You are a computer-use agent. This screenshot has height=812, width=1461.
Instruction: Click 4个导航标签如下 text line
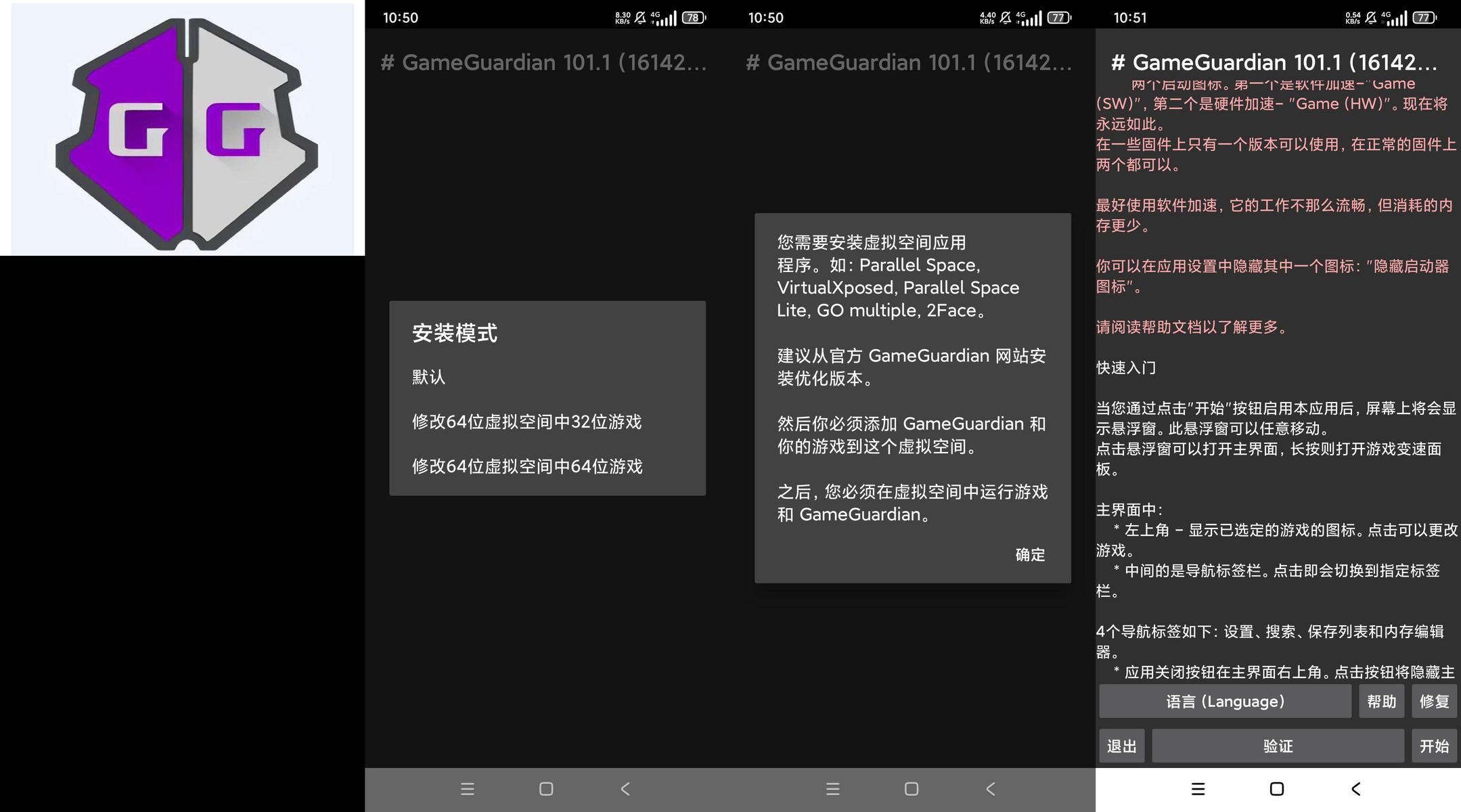click(x=1270, y=641)
